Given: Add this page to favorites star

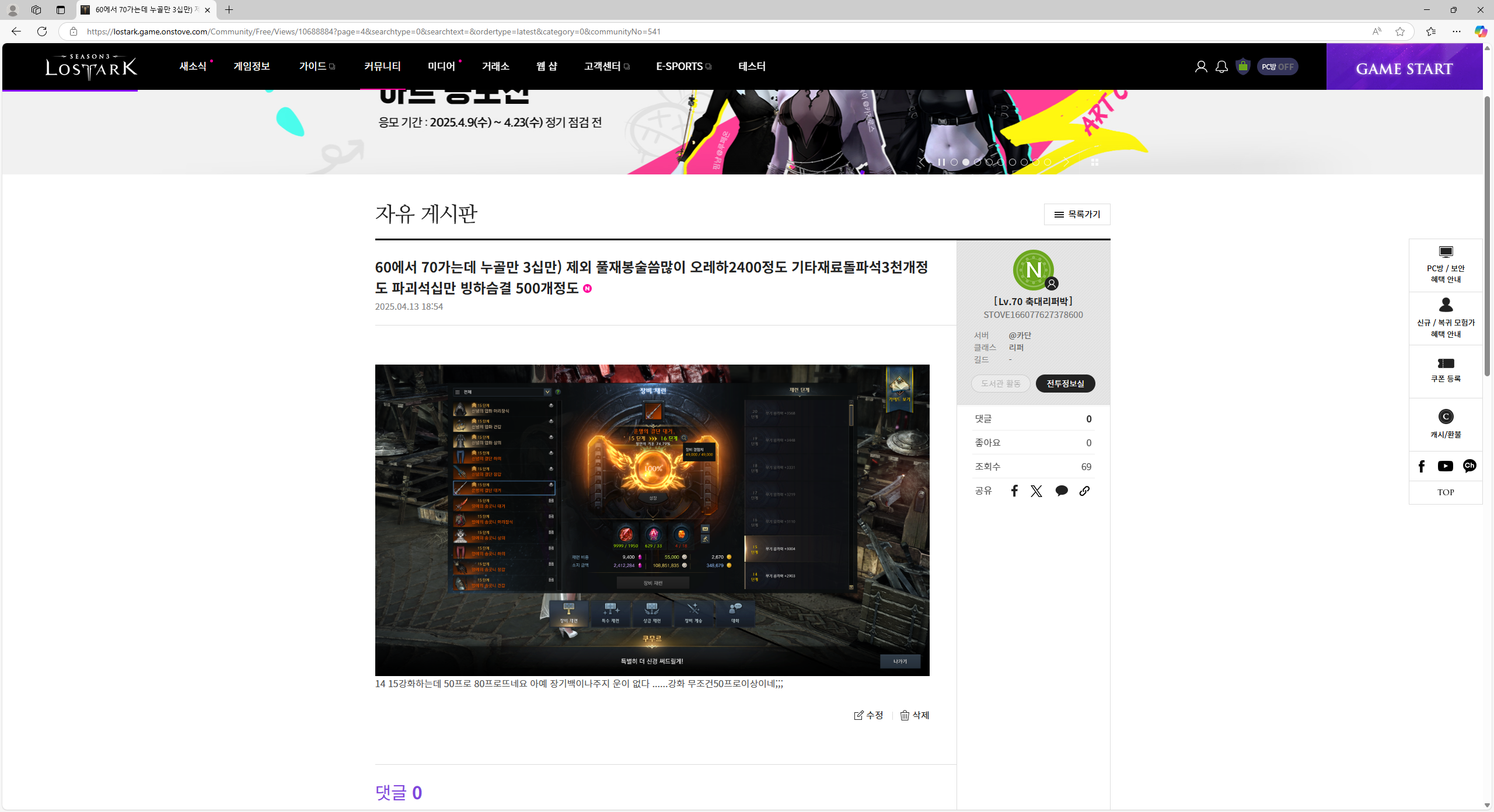Looking at the screenshot, I should (x=1399, y=32).
